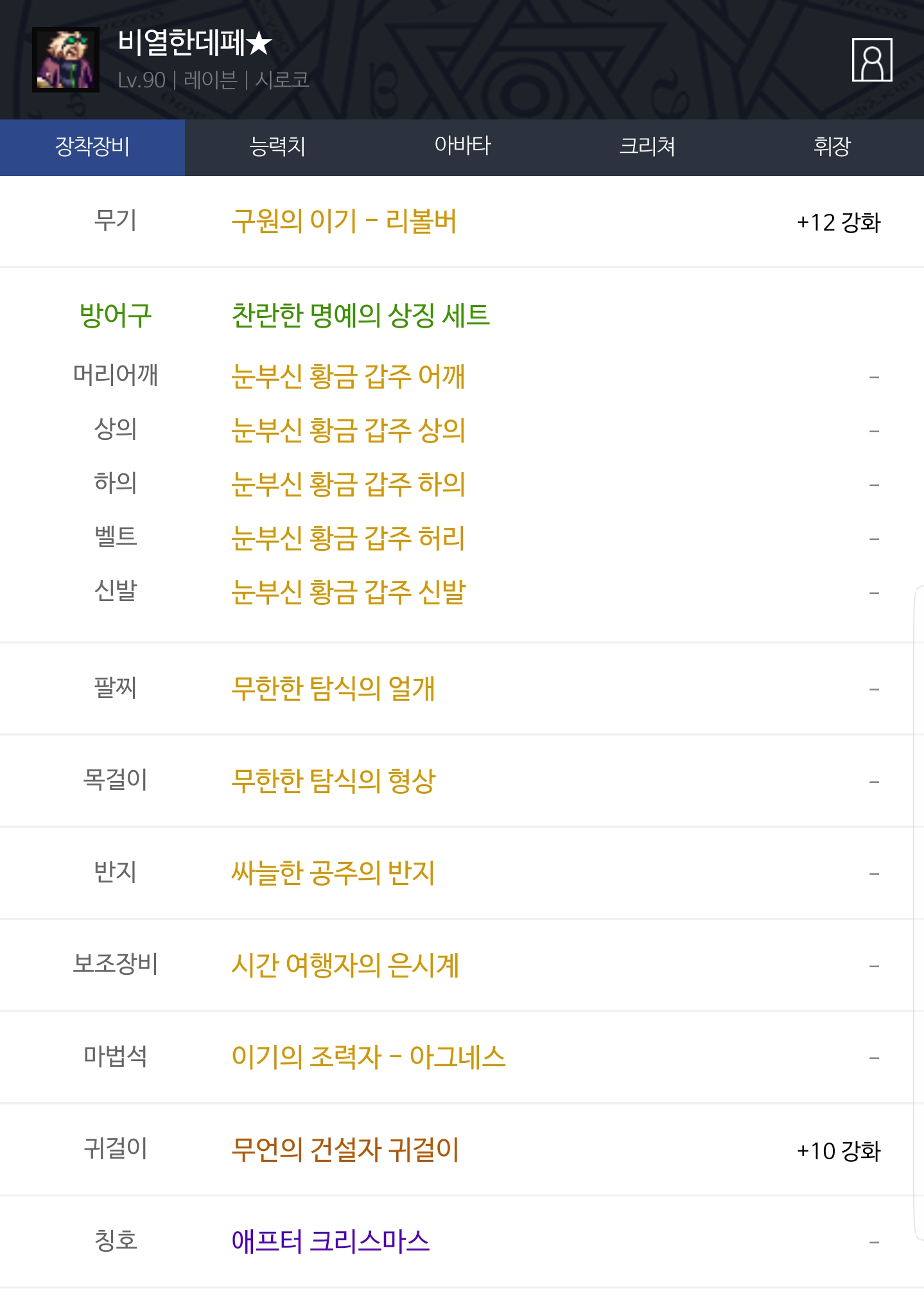View 눈부신 황금 갑주 허리 belt item
924x1298 pixels.
coord(348,538)
